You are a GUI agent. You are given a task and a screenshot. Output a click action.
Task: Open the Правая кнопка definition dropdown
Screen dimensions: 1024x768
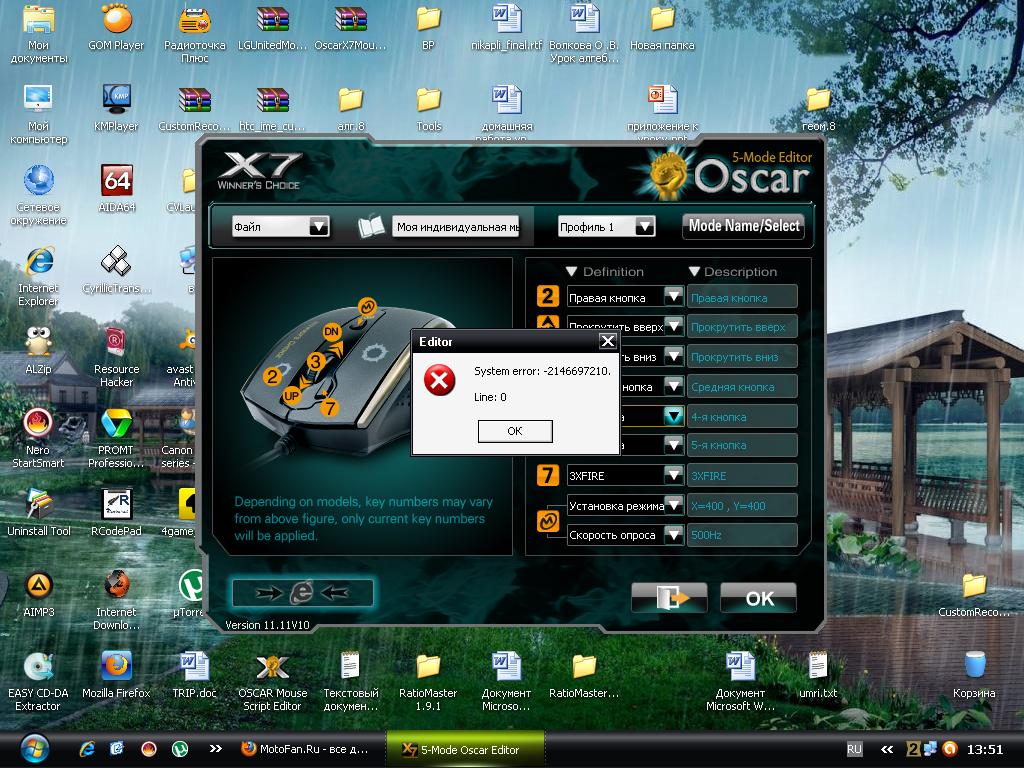tap(673, 297)
